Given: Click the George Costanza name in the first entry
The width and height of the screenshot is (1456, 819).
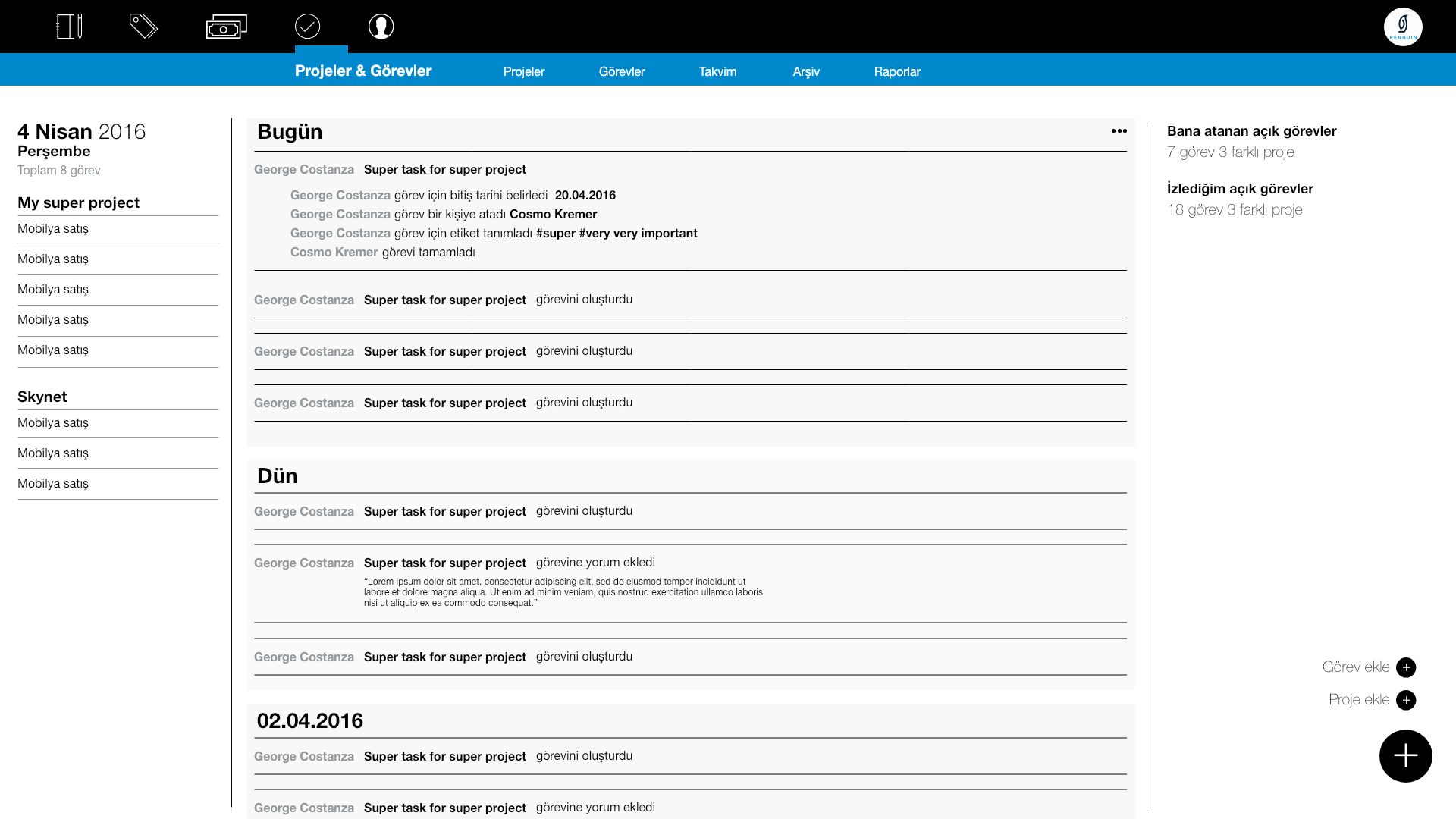Looking at the screenshot, I should pyautogui.click(x=304, y=169).
